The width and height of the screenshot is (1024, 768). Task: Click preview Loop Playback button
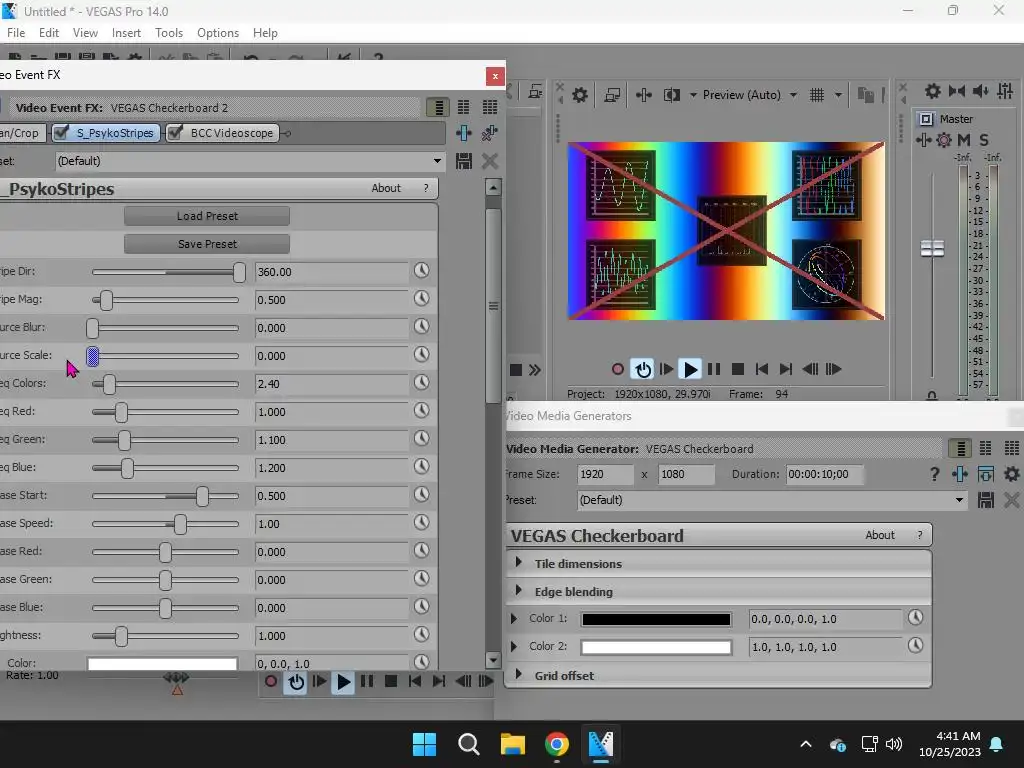[x=643, y=370]
